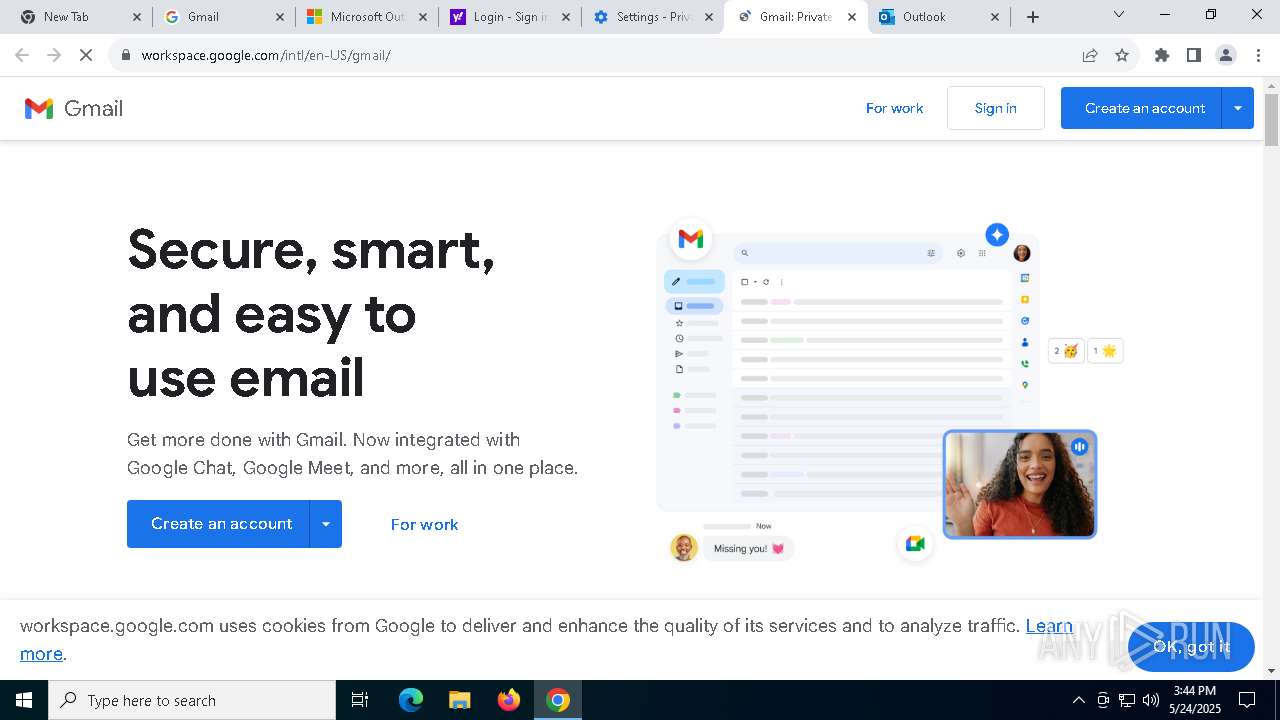Switch to Yahoo Login tab
Image resolution: width=1280 pixels, height=720 pixels.
(x=510, y=17)
